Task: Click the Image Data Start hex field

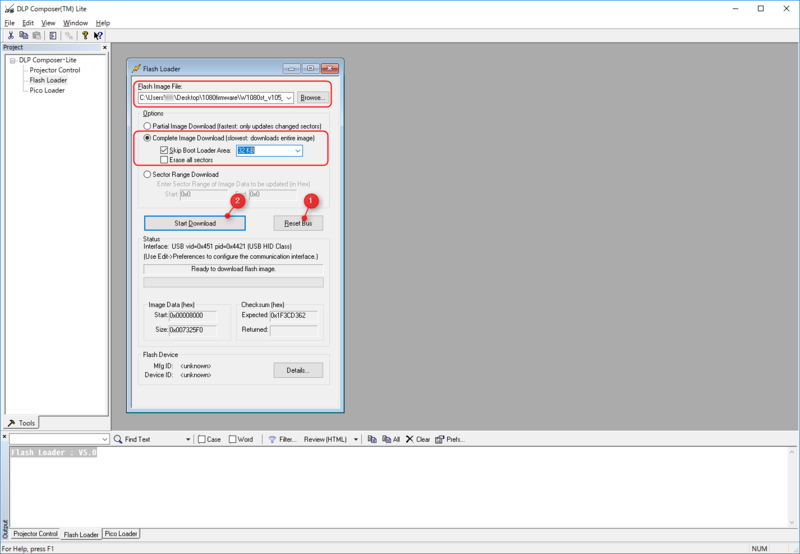Action: pyautogui.click(x=192, y=316)
